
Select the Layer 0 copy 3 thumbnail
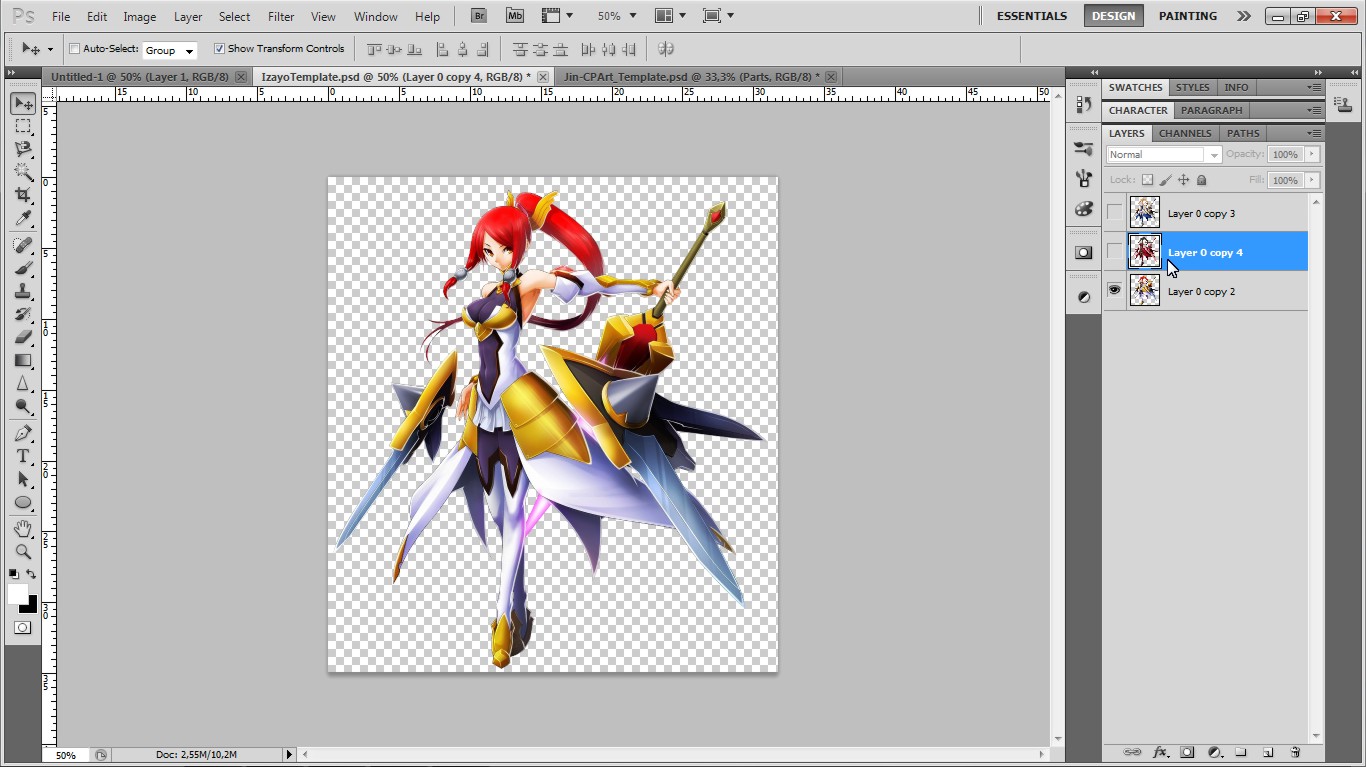1144,213
